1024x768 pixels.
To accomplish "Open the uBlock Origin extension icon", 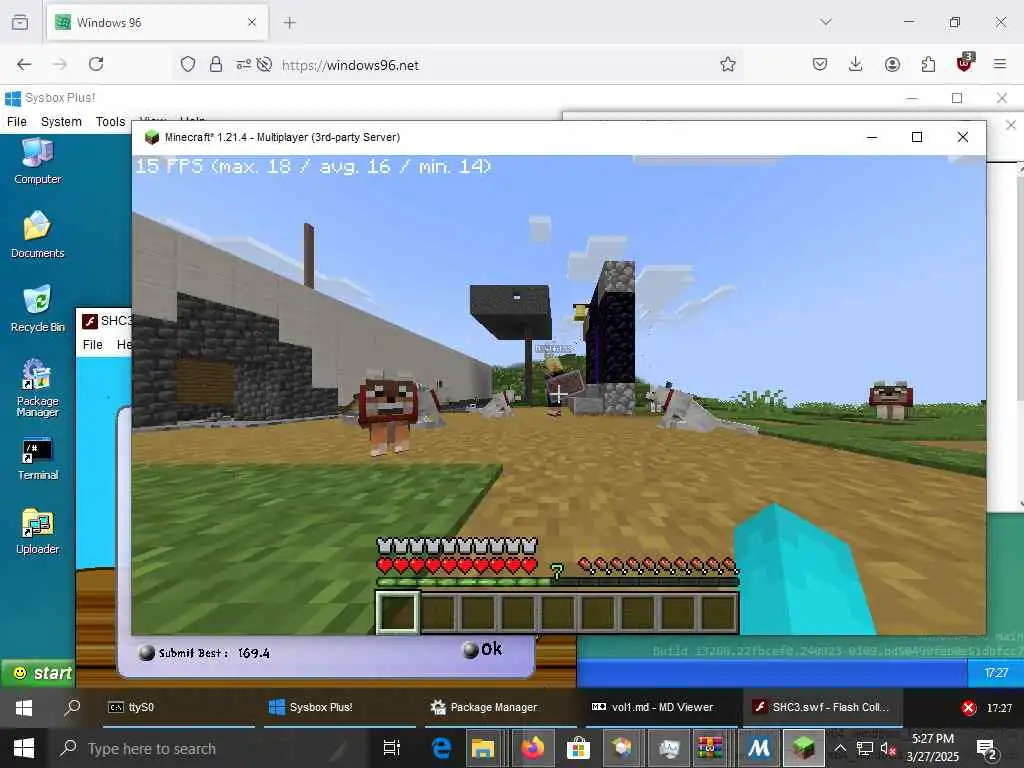I will pos(964,63).
